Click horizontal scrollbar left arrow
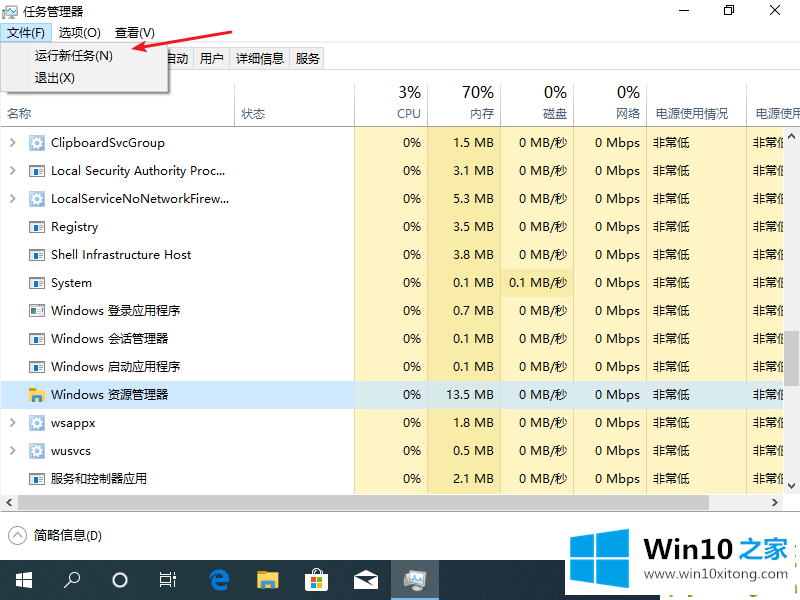Image resolution: width=800 pixels, height=600 pixels. 9,503
